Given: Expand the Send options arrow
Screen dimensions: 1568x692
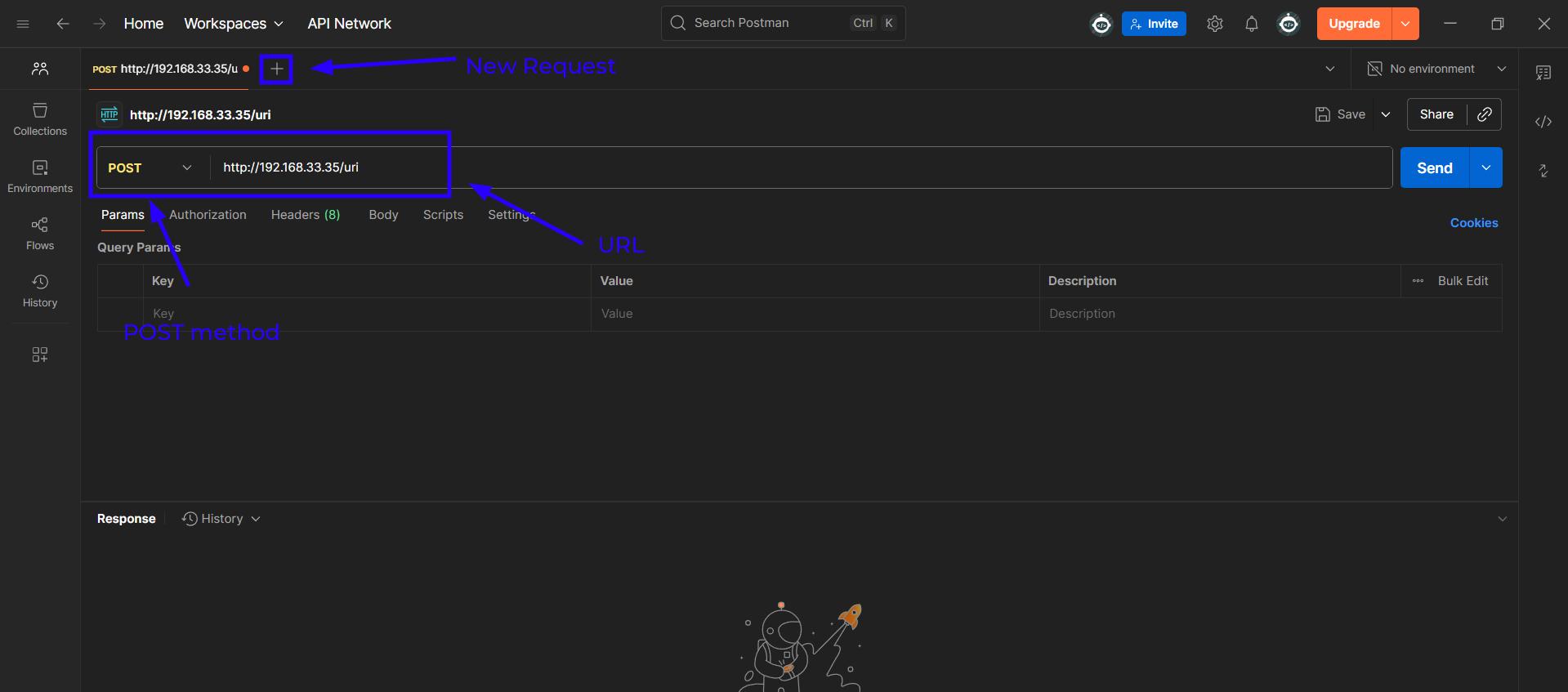Looking at the screenshot, I should click(x=1486, y=167).
